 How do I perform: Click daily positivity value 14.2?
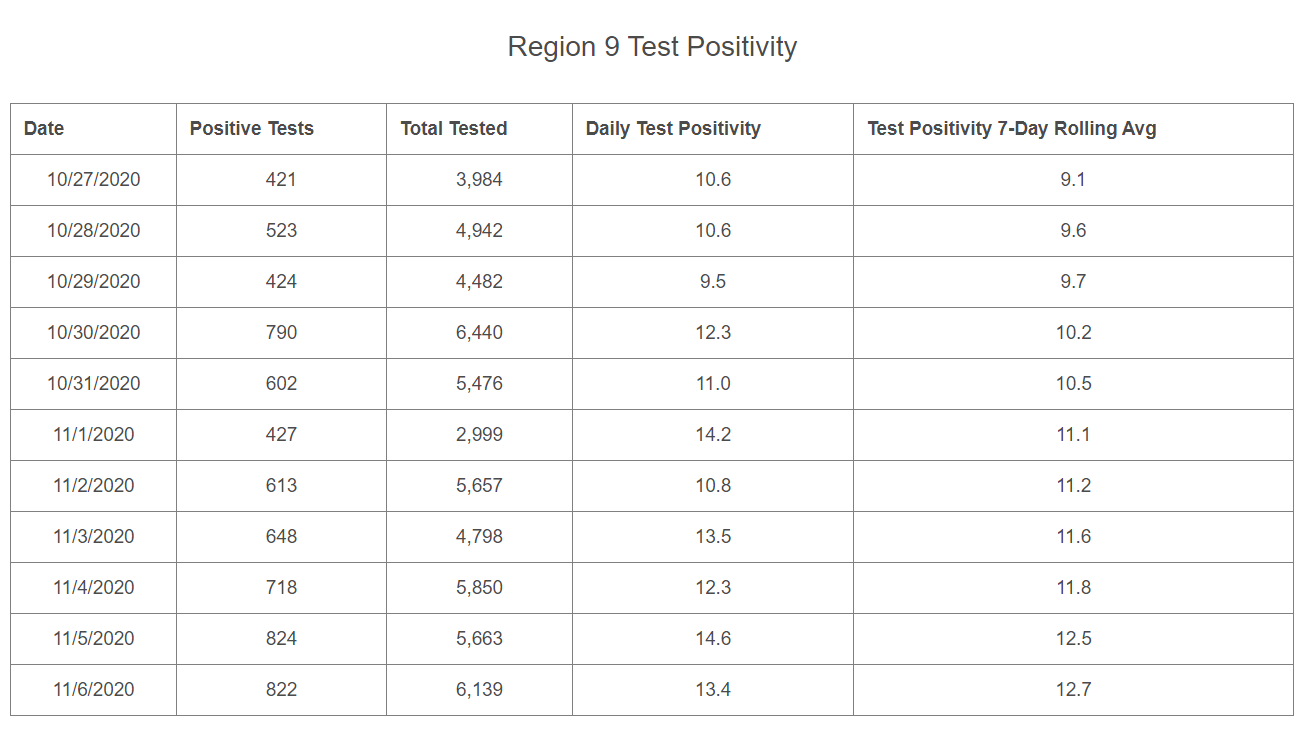713,435
